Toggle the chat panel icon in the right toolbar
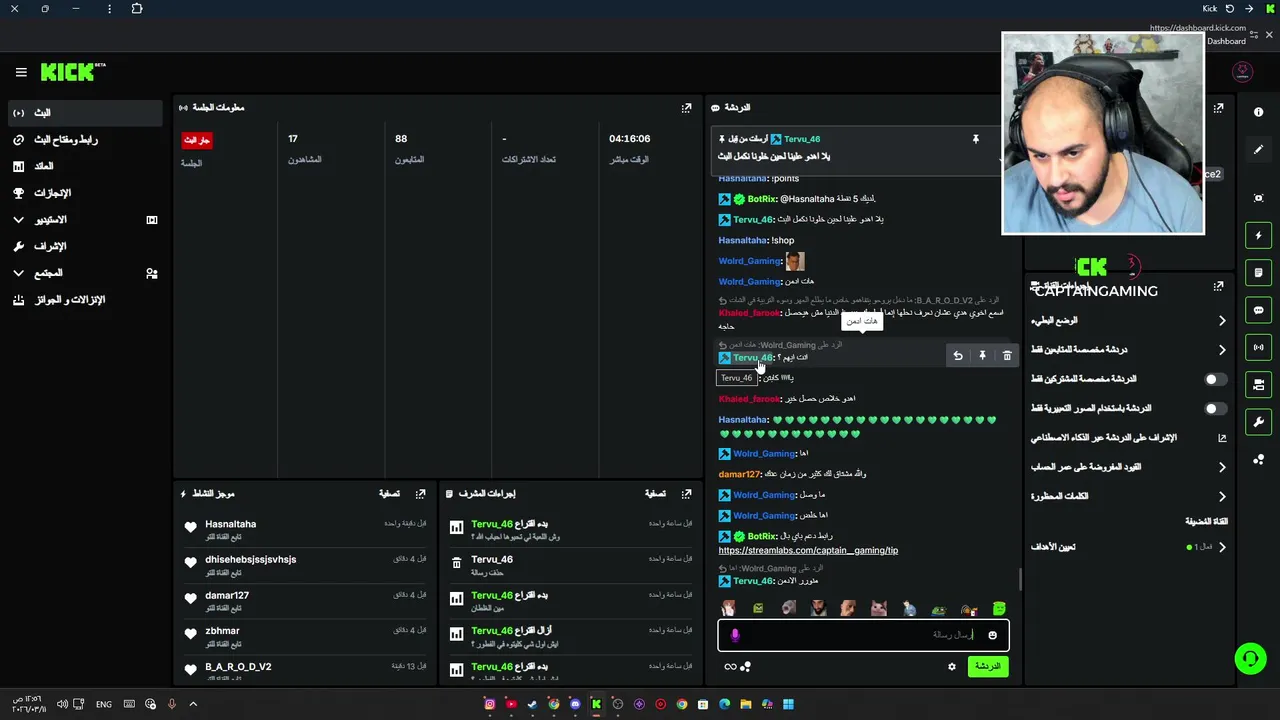The image size is (1280, 720). tap(1259, 310)
